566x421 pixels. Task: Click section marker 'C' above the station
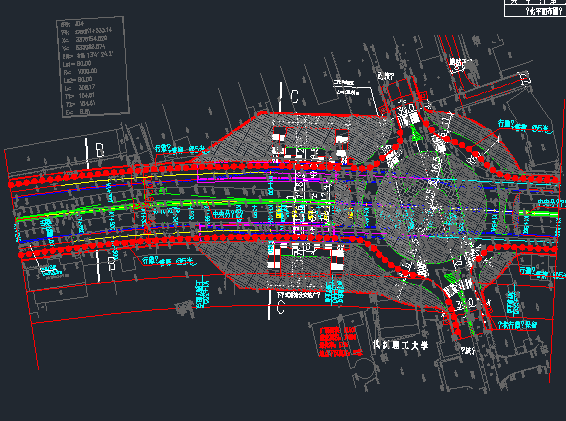(x=294, y=97)
